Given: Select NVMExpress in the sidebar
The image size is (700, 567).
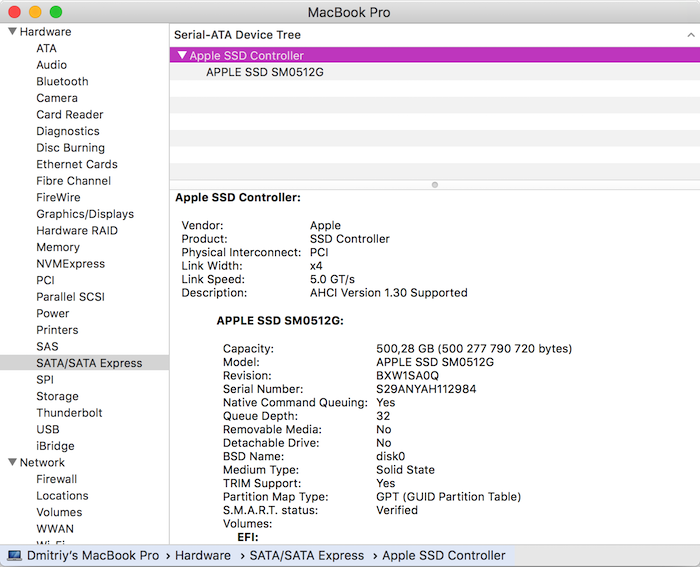Looking at the screenshot, I should 71,263.
